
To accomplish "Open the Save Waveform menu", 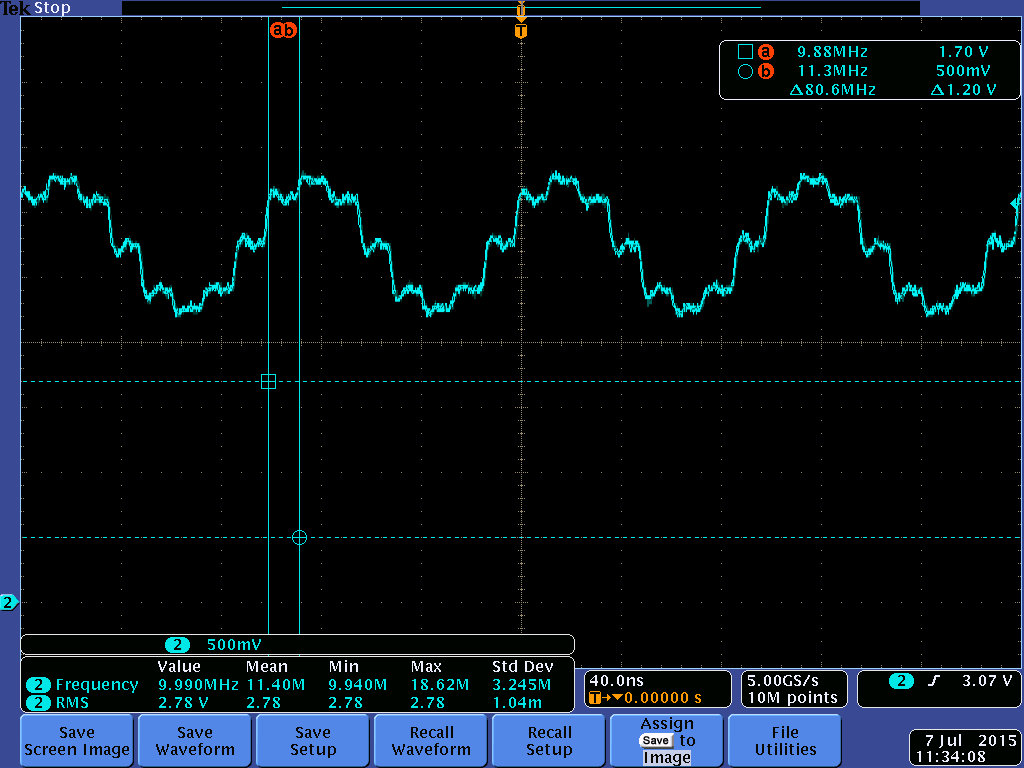I will point(195,741).
